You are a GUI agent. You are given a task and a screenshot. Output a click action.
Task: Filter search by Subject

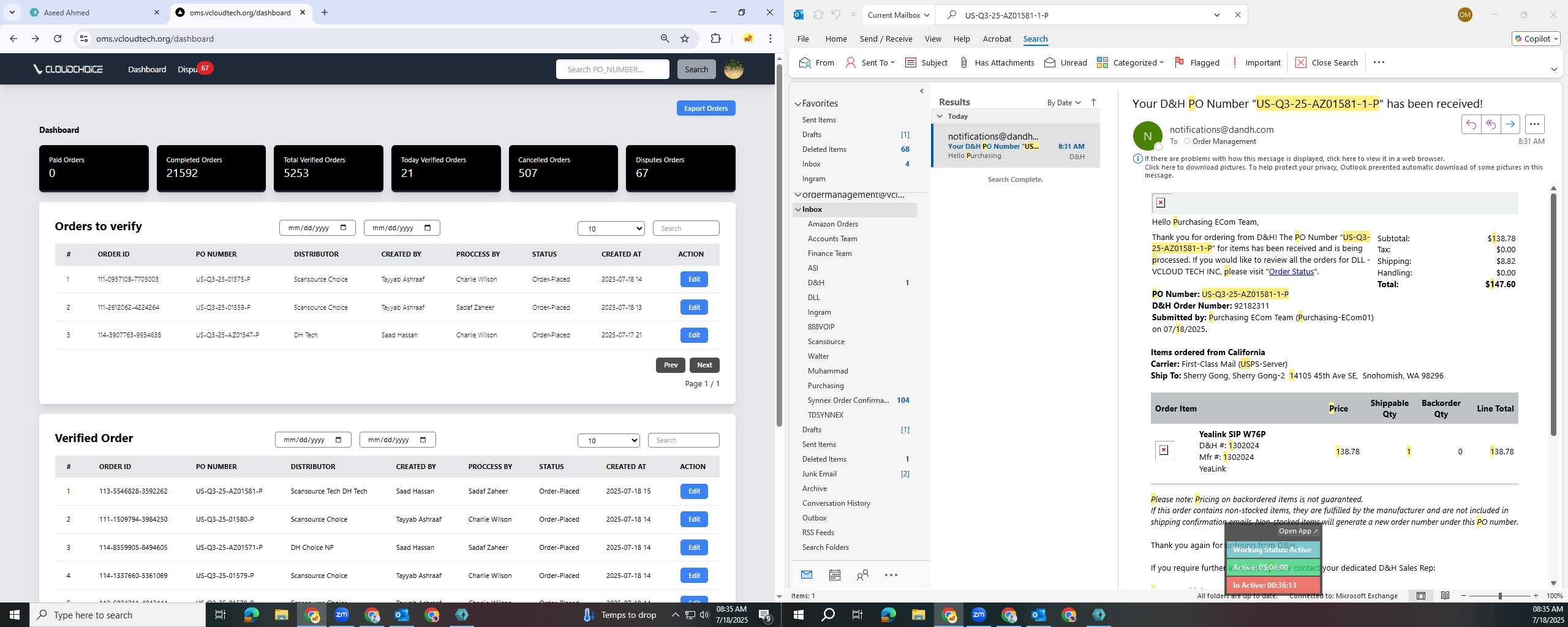click(x=926, y=62)
